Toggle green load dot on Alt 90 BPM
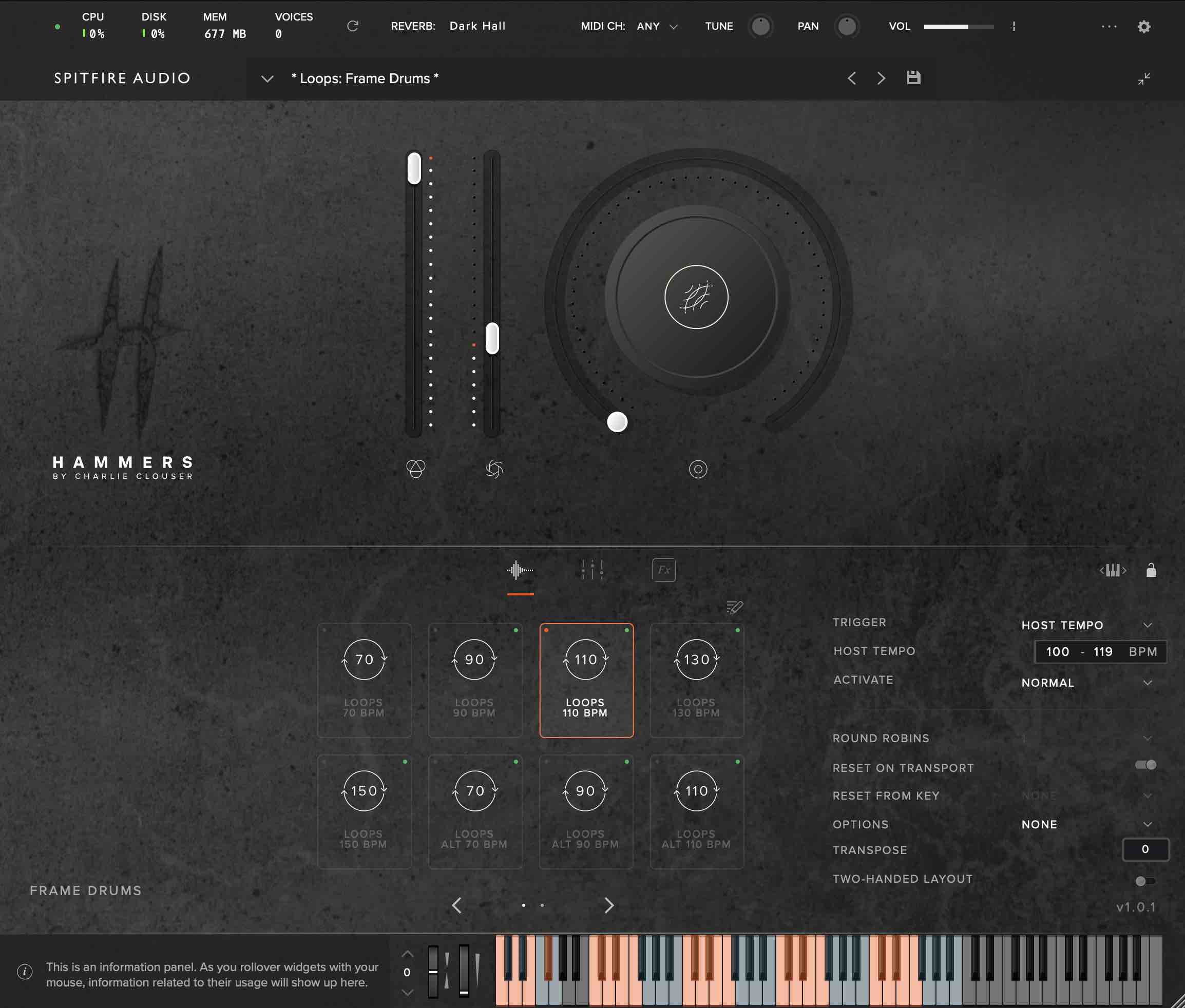 pos(626,762)
